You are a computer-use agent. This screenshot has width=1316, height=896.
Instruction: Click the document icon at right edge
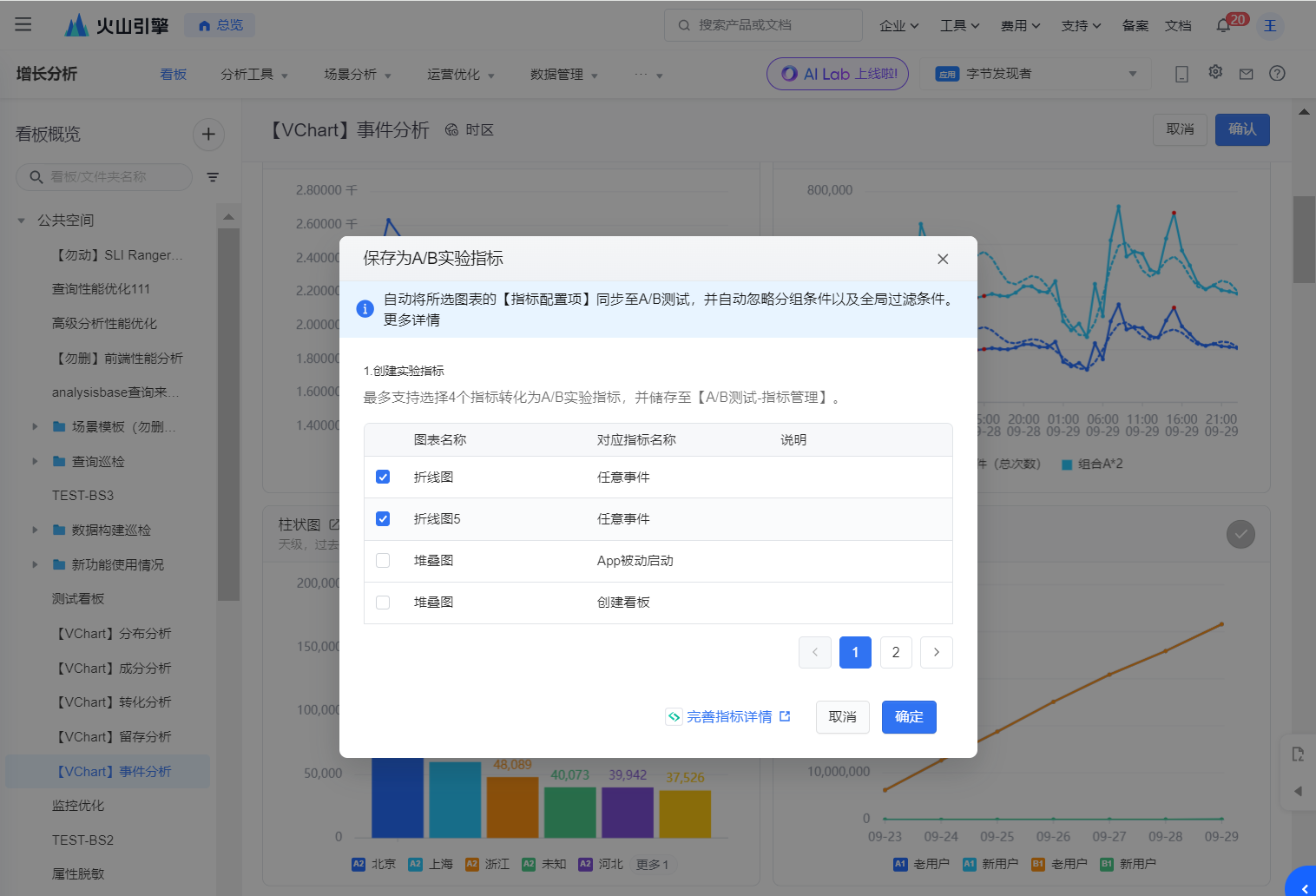1298,754
